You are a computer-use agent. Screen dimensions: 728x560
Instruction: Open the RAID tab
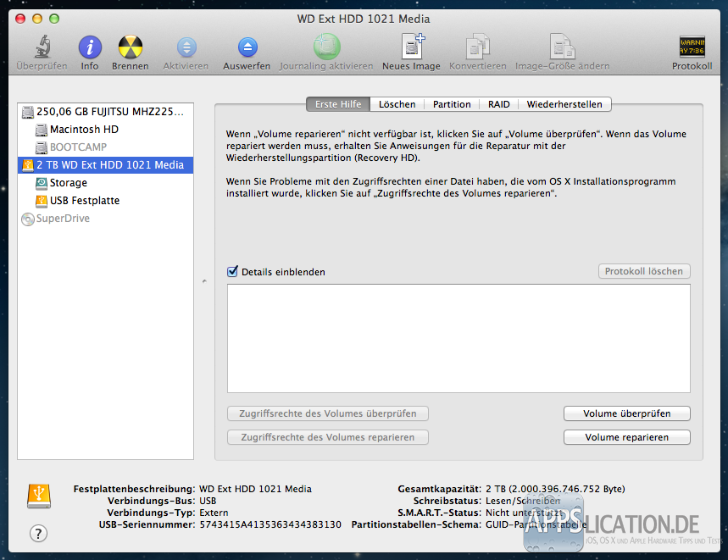(x=499, y=104)
